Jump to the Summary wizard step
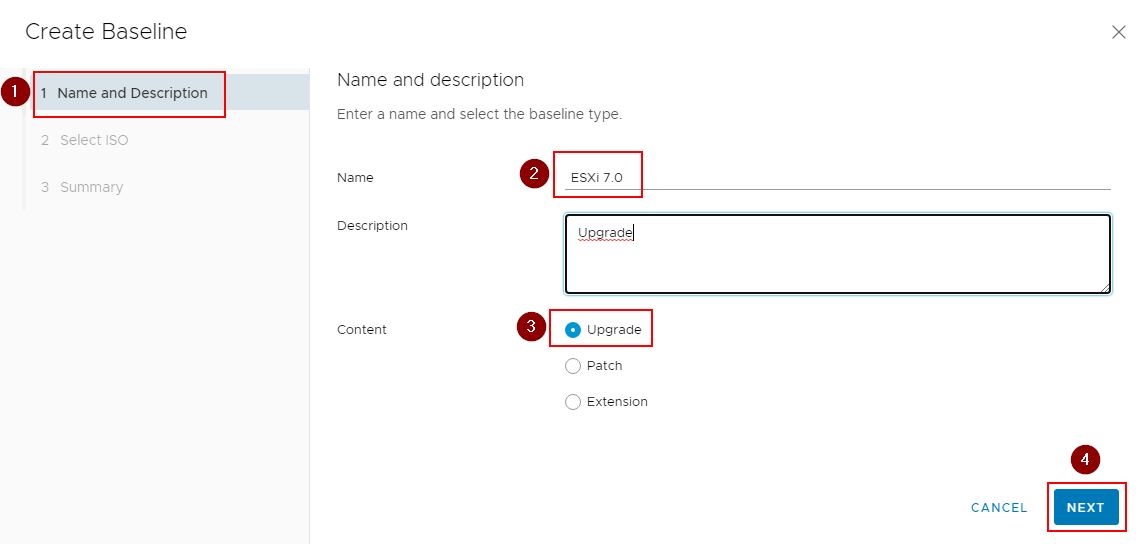 [x=91, y=187]
